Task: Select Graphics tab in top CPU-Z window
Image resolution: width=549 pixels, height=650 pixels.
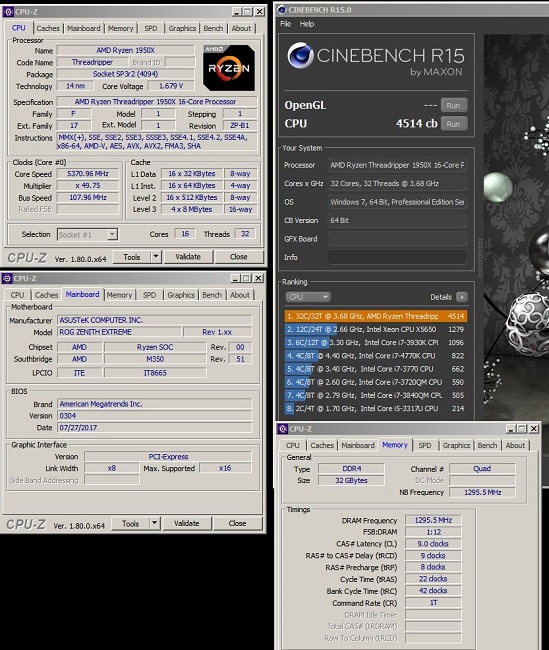Action: pyautogui.click(x=182, y=28)
